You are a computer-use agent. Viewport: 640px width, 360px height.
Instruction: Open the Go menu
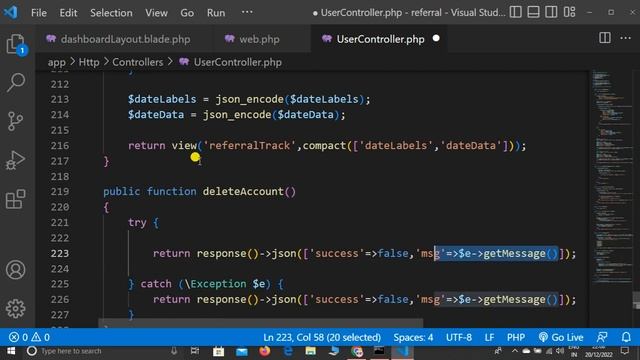[x=187, y=13]
